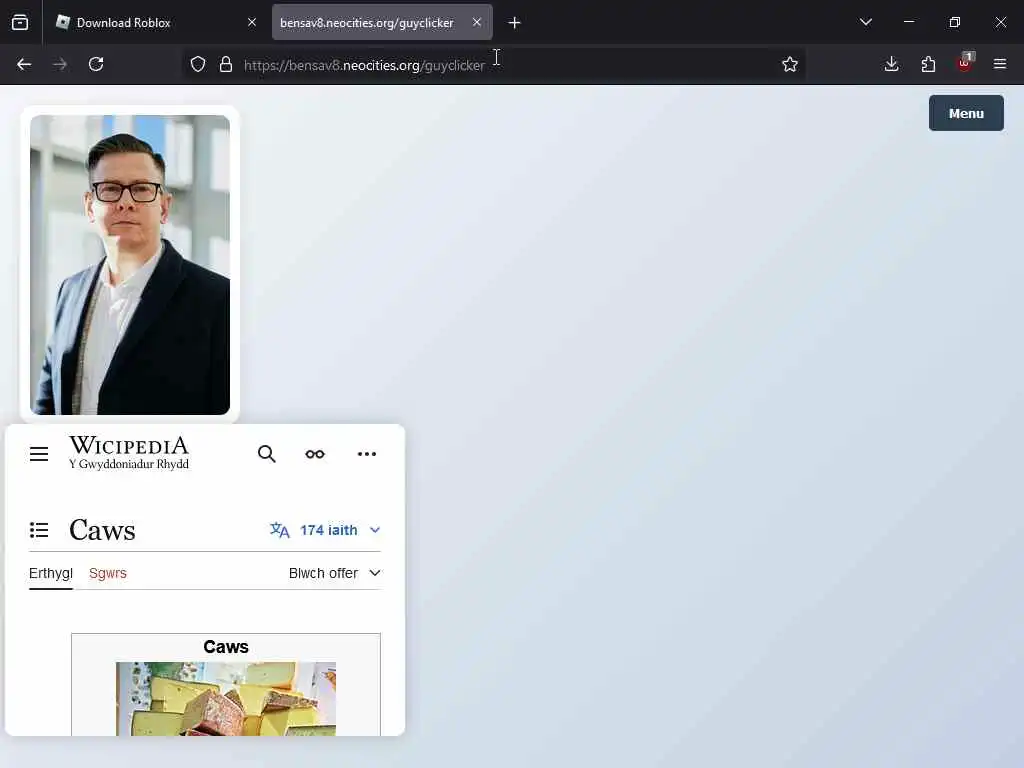Open the Wicipedia main sidebar menu
This screenshot has width=1024, height=768.
coord(39,454)
